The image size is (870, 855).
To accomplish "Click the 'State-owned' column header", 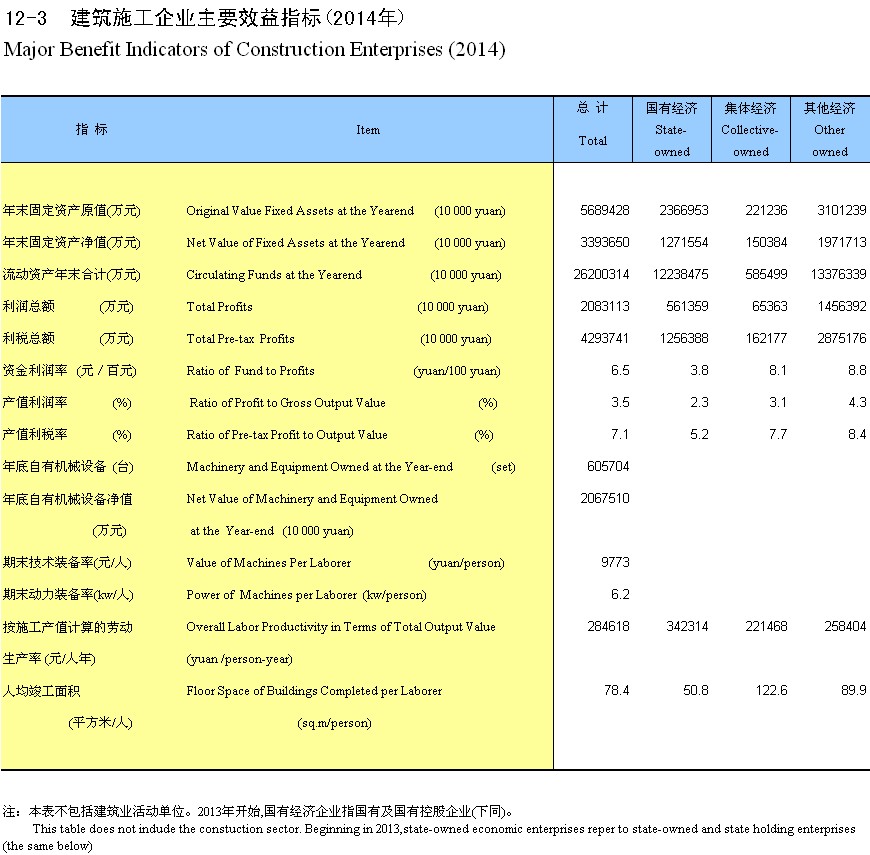I will 671,130.
